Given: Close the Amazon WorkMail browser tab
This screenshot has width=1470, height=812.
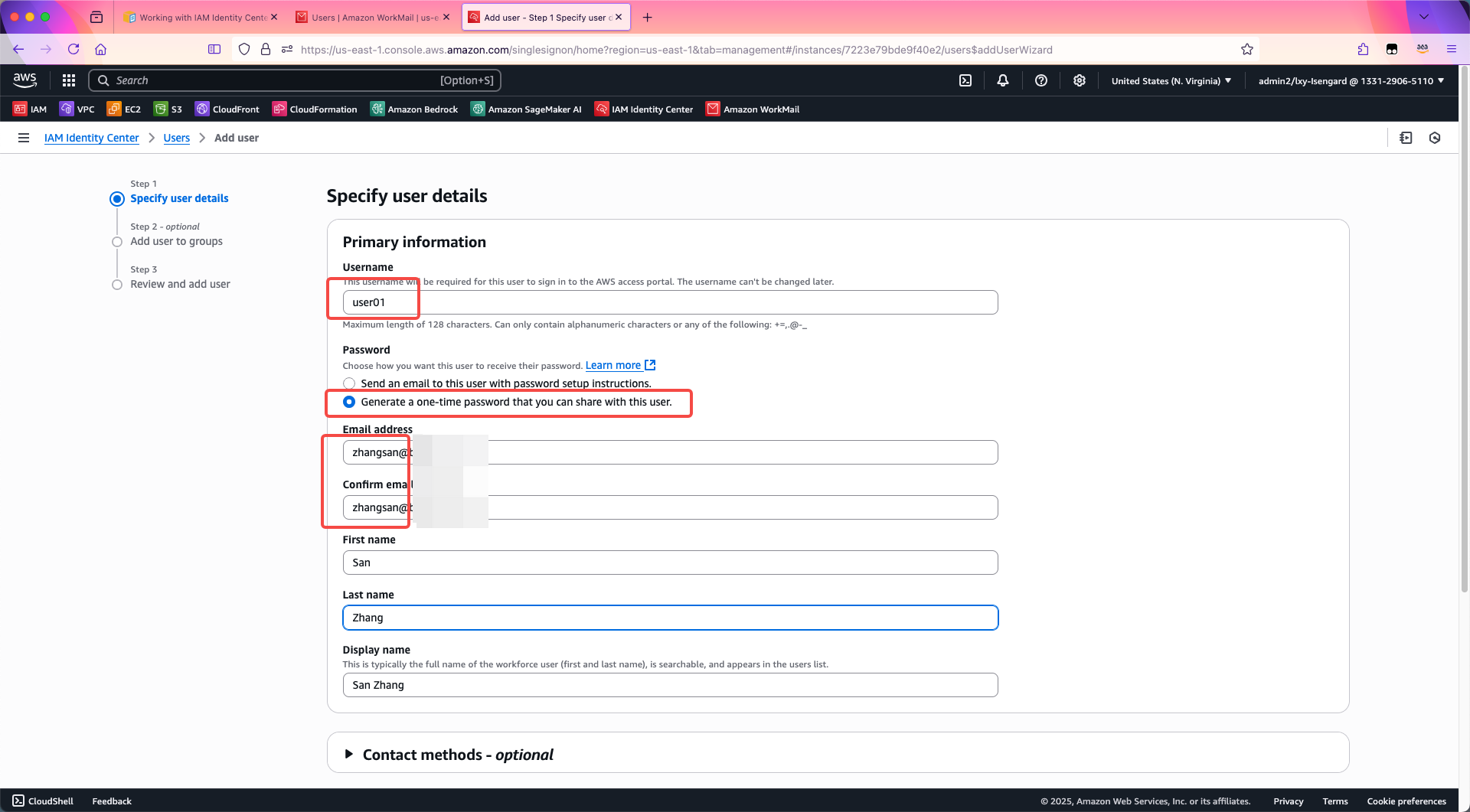Looking at the screenshot, I should 446,17.
